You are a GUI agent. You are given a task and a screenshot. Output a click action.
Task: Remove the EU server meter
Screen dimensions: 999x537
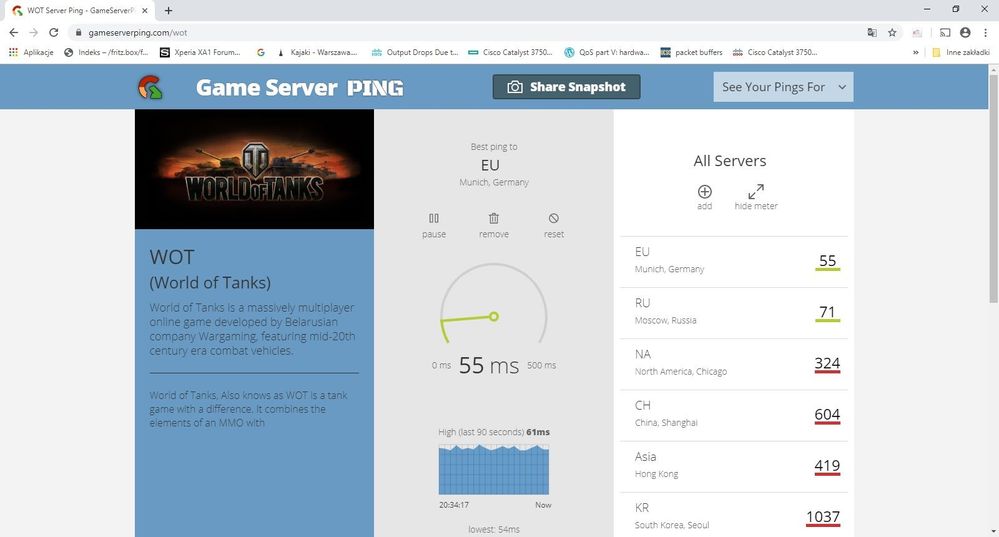click(x=493, y=219)
